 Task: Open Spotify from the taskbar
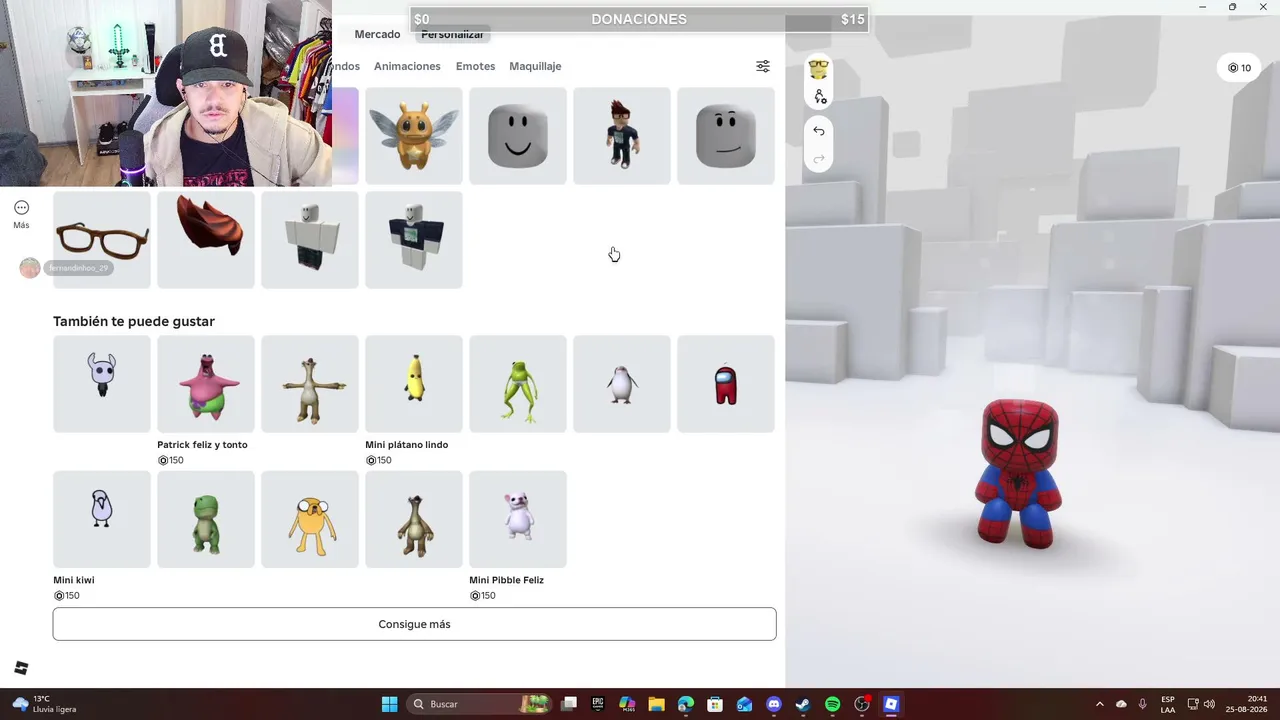pyautogui.click(x=832, y=704)
